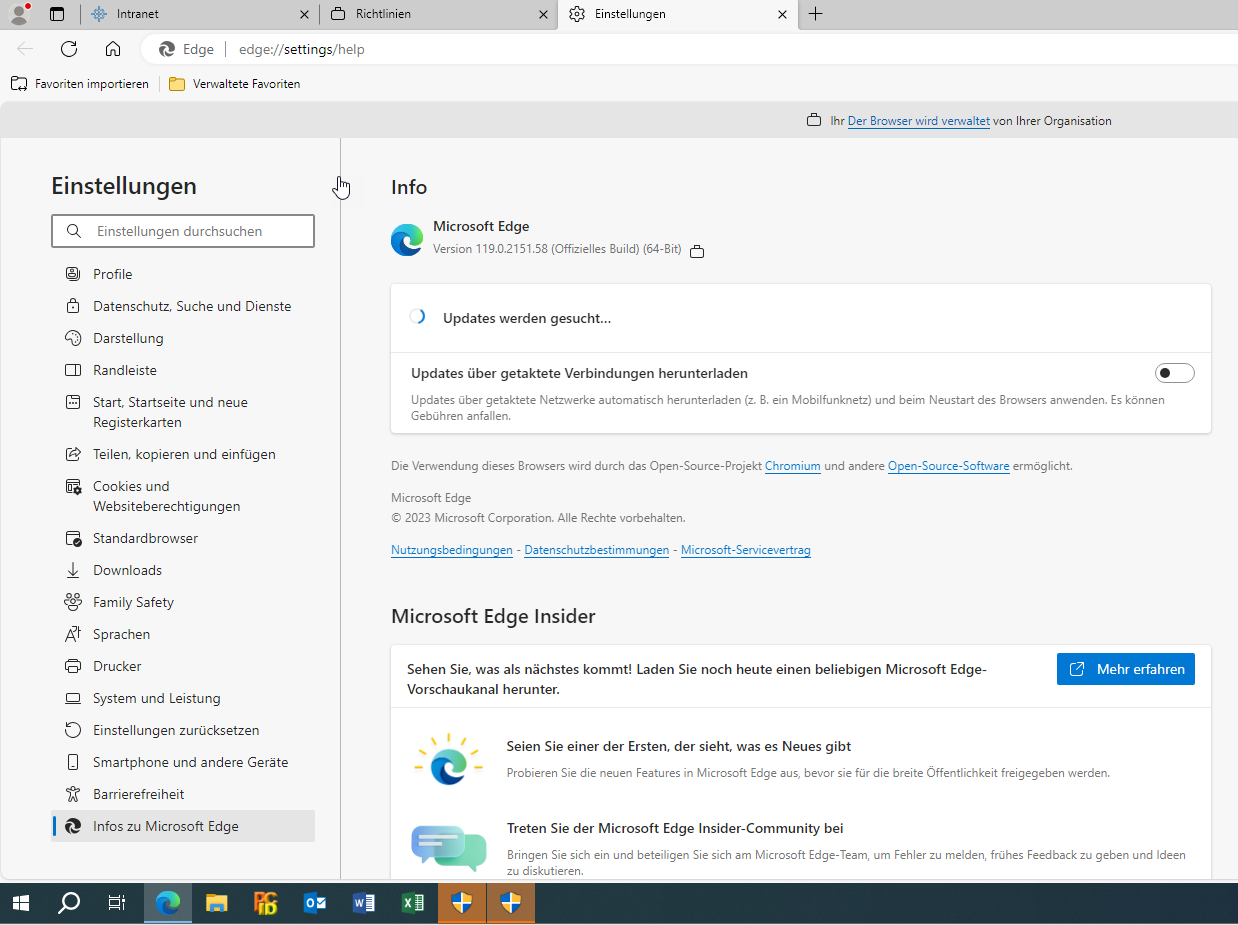
Task: Open Teilen, kopieren und einfügen
Action: coord(183,454)
